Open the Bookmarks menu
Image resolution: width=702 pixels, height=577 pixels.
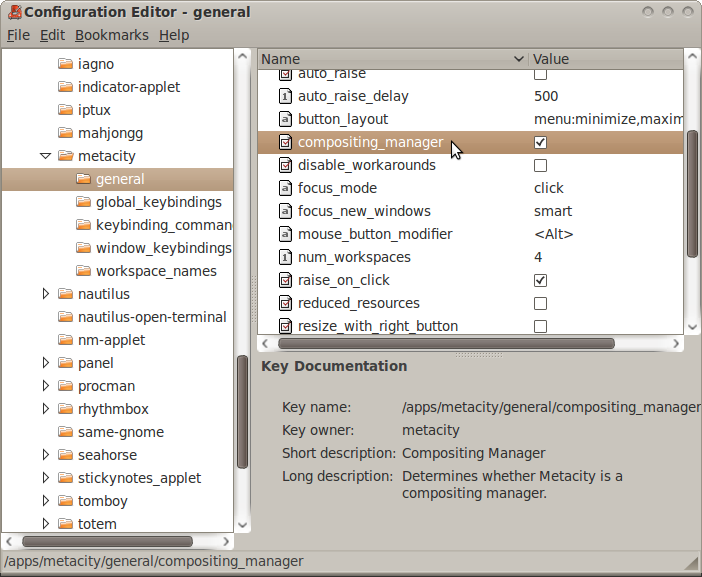tap(111, 35)
